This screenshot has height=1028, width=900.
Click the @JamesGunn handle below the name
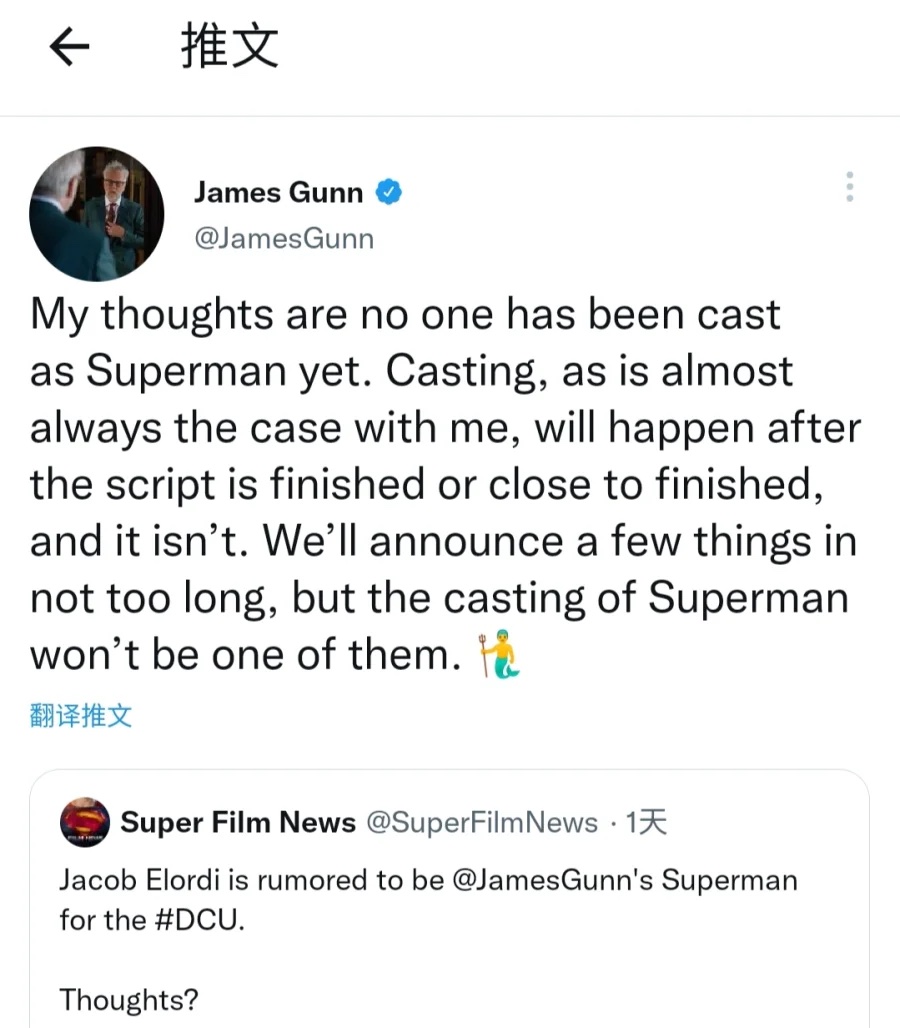(x=284, y=239)
